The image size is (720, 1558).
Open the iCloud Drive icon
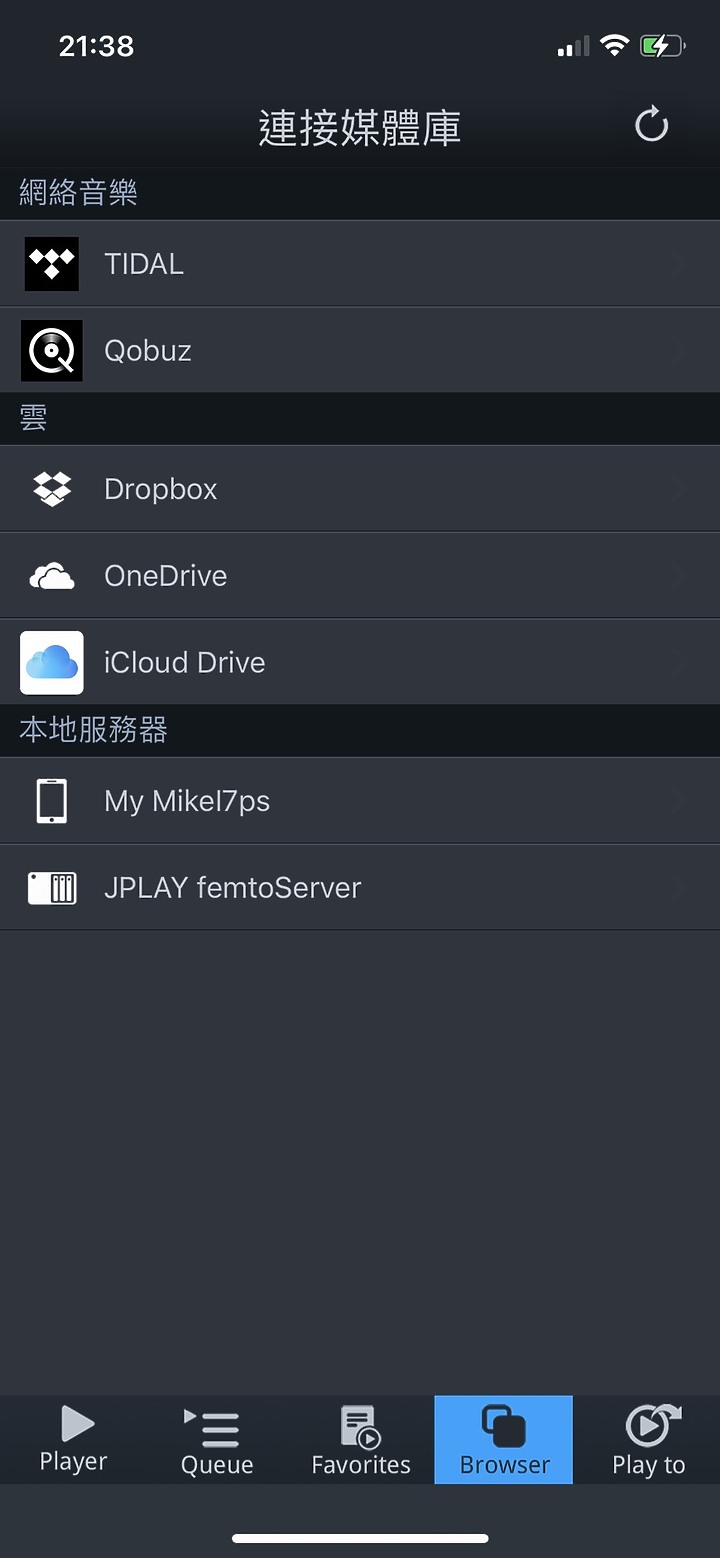tap(52, 662)
